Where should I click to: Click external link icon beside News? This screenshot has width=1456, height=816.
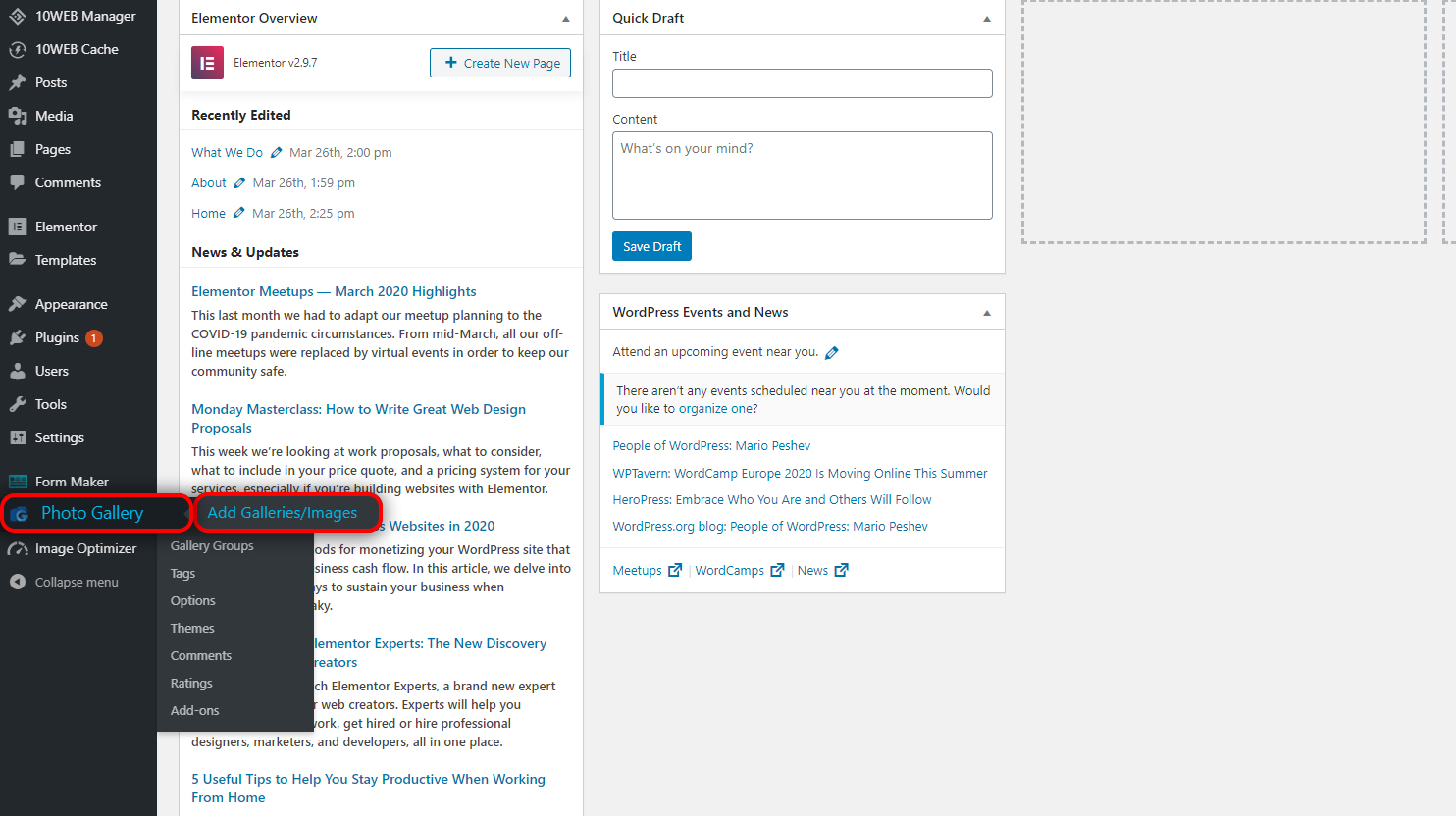tap(841, 570)
